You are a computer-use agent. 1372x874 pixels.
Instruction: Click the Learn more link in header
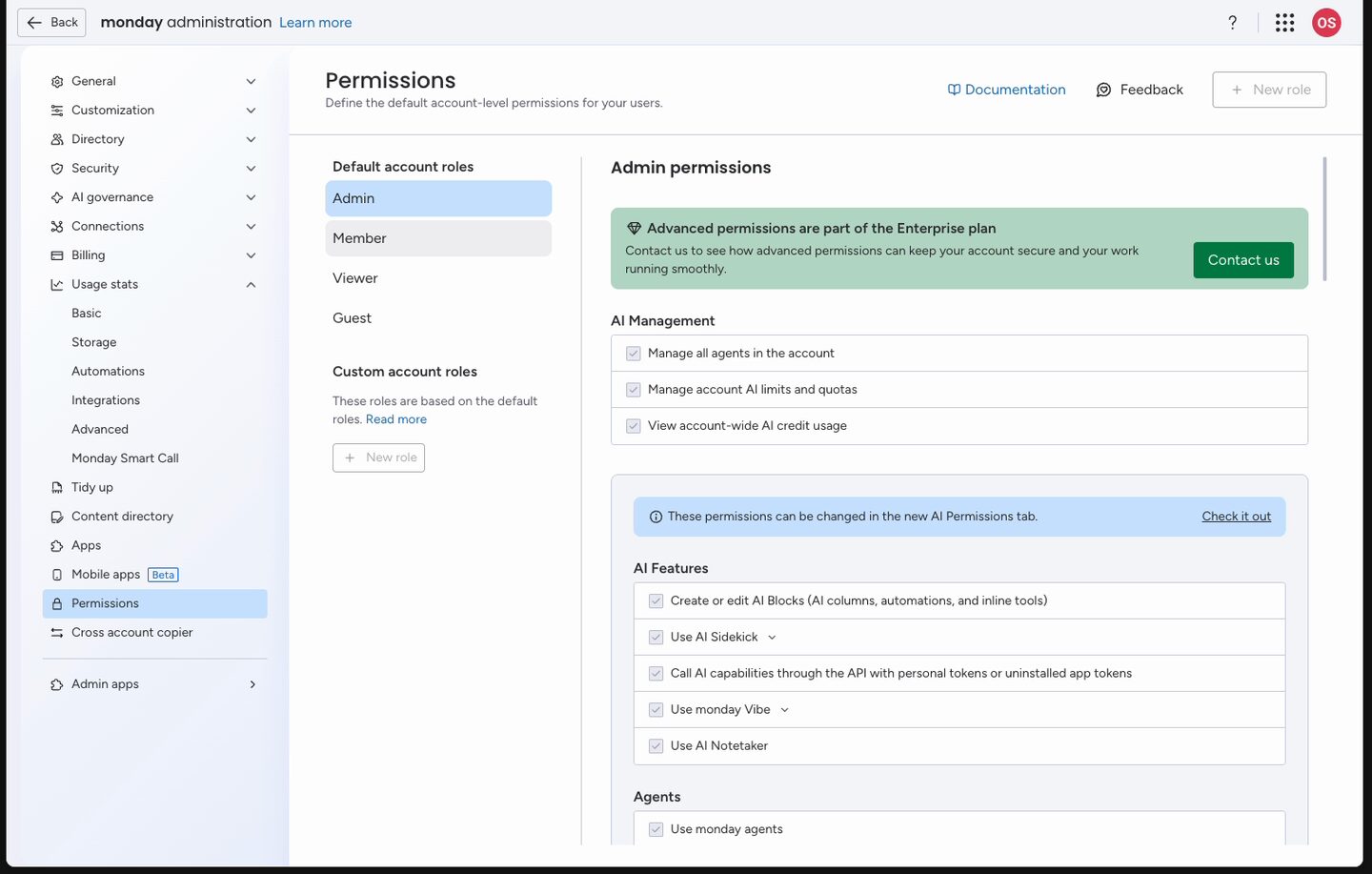click(x=315, y=23)
